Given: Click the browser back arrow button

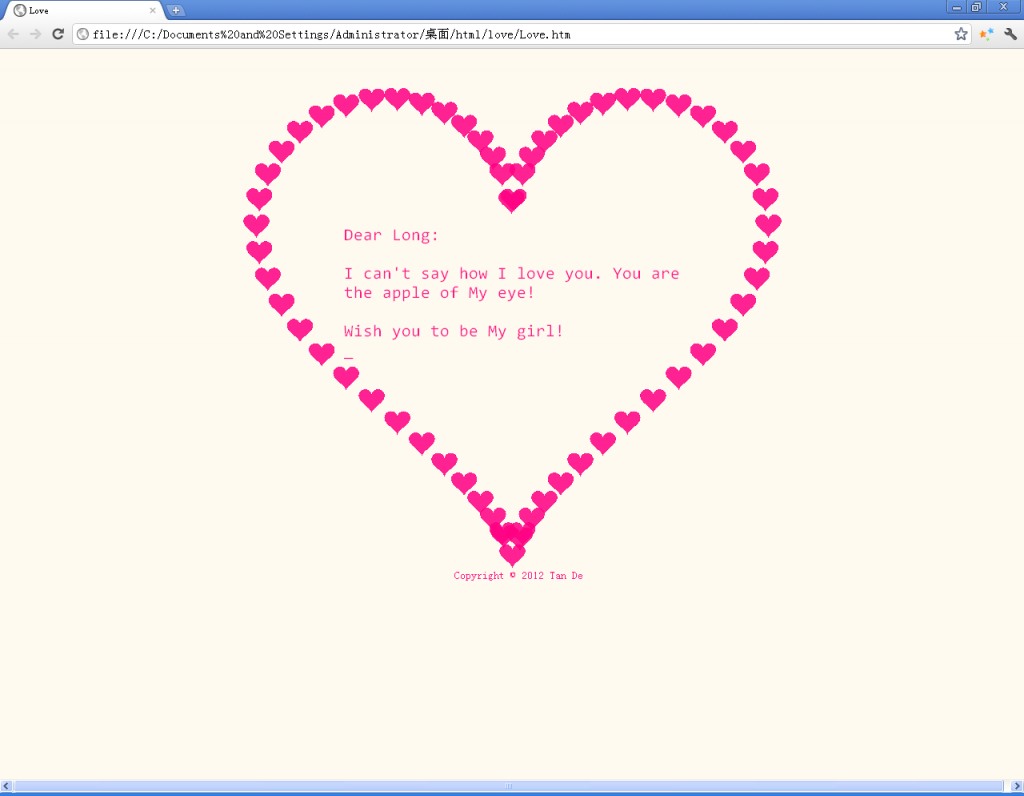Looking at the screenshot, I should tap(13, 34).
